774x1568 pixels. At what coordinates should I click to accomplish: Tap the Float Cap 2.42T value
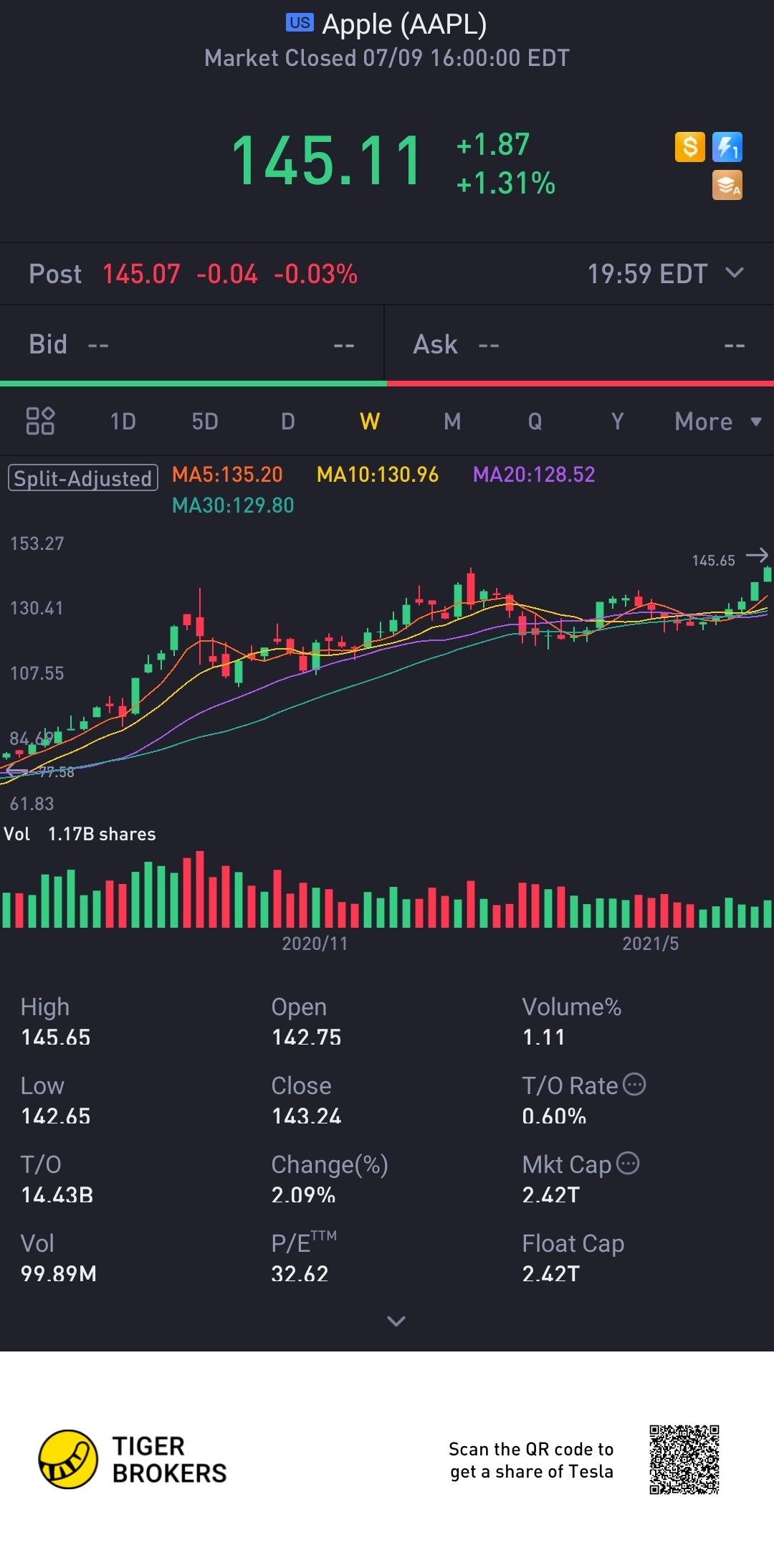point(550,1274)
